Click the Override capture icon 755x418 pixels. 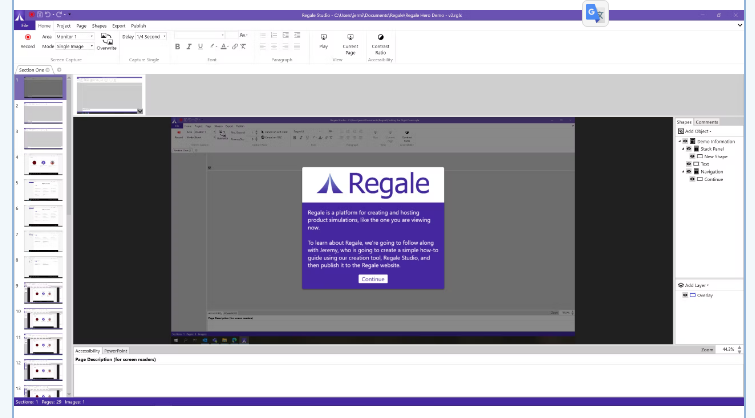(x=106, y=41)
